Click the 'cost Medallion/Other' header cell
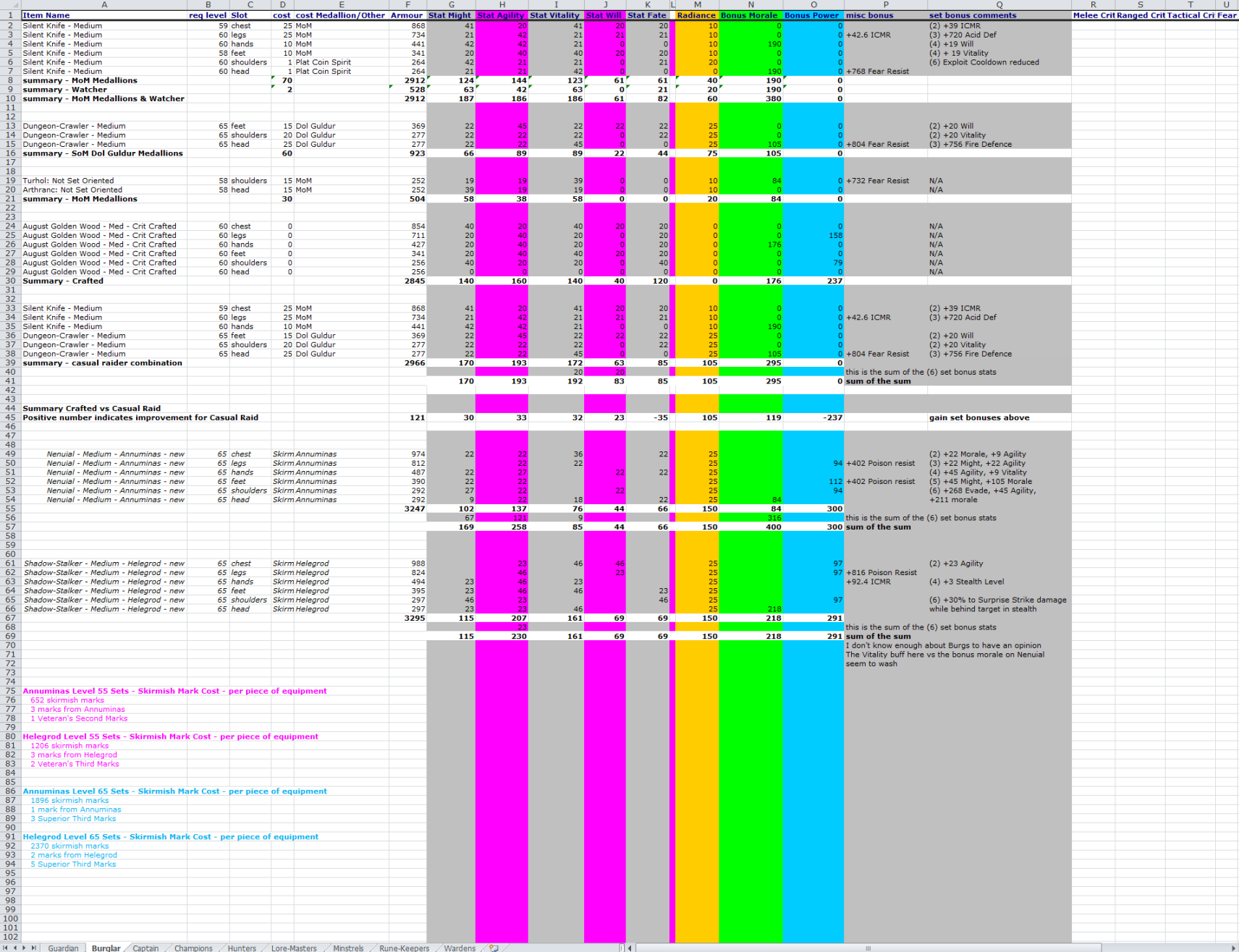 point(342,15)
